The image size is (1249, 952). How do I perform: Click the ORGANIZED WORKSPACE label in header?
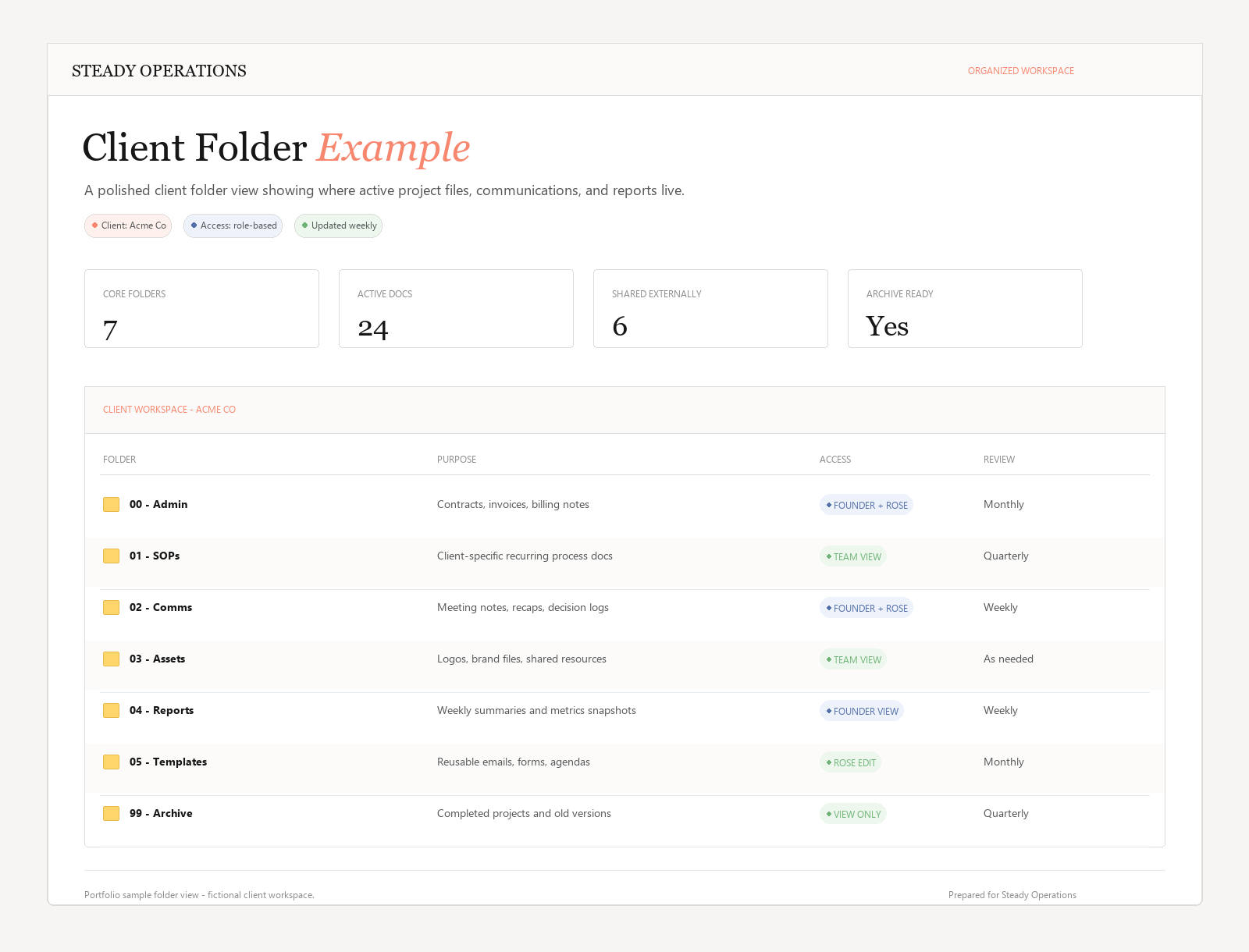[1021, 71]
